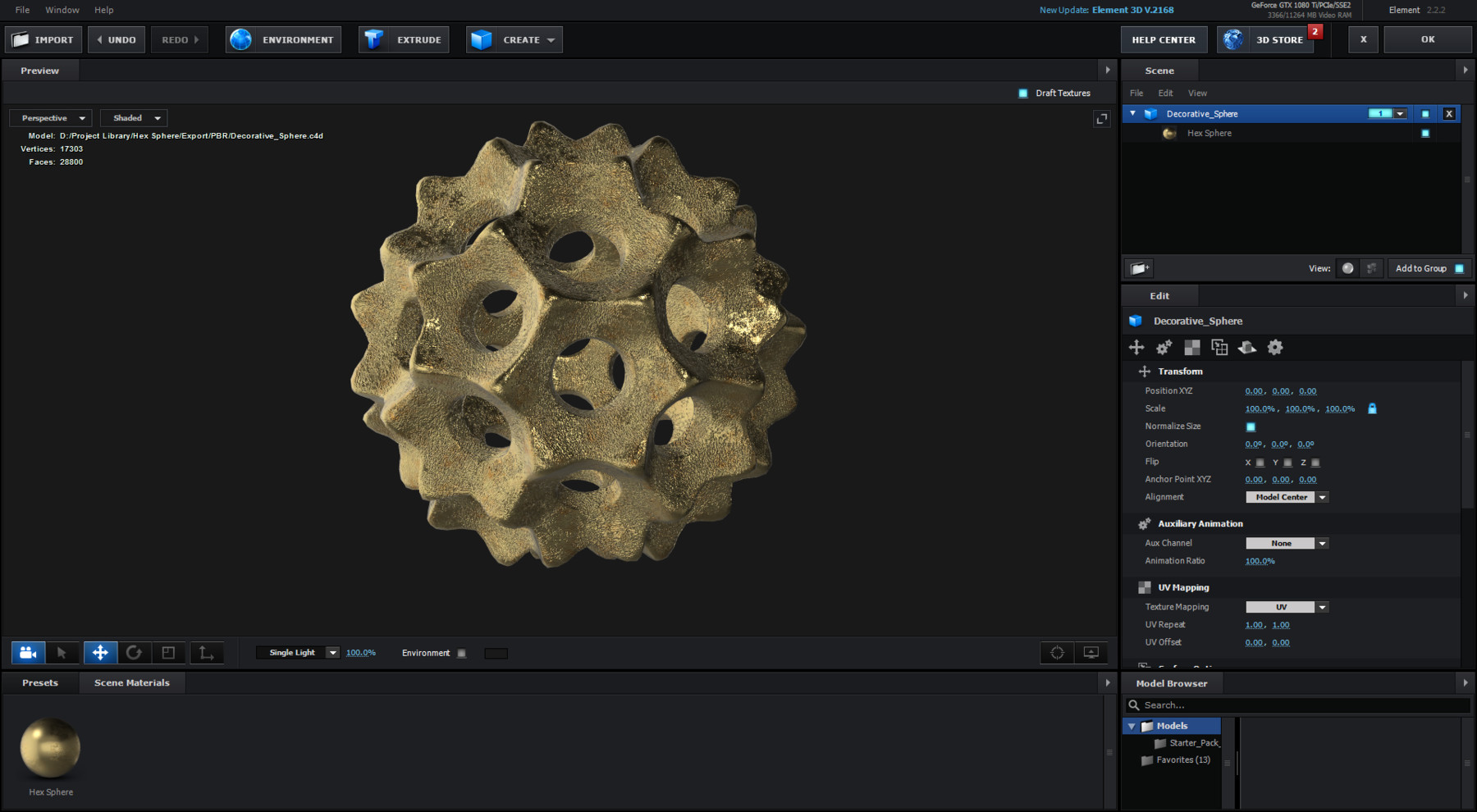Click the bevel cube icon in Edit panel
Screen dimensions: 1477x812
1219,347
